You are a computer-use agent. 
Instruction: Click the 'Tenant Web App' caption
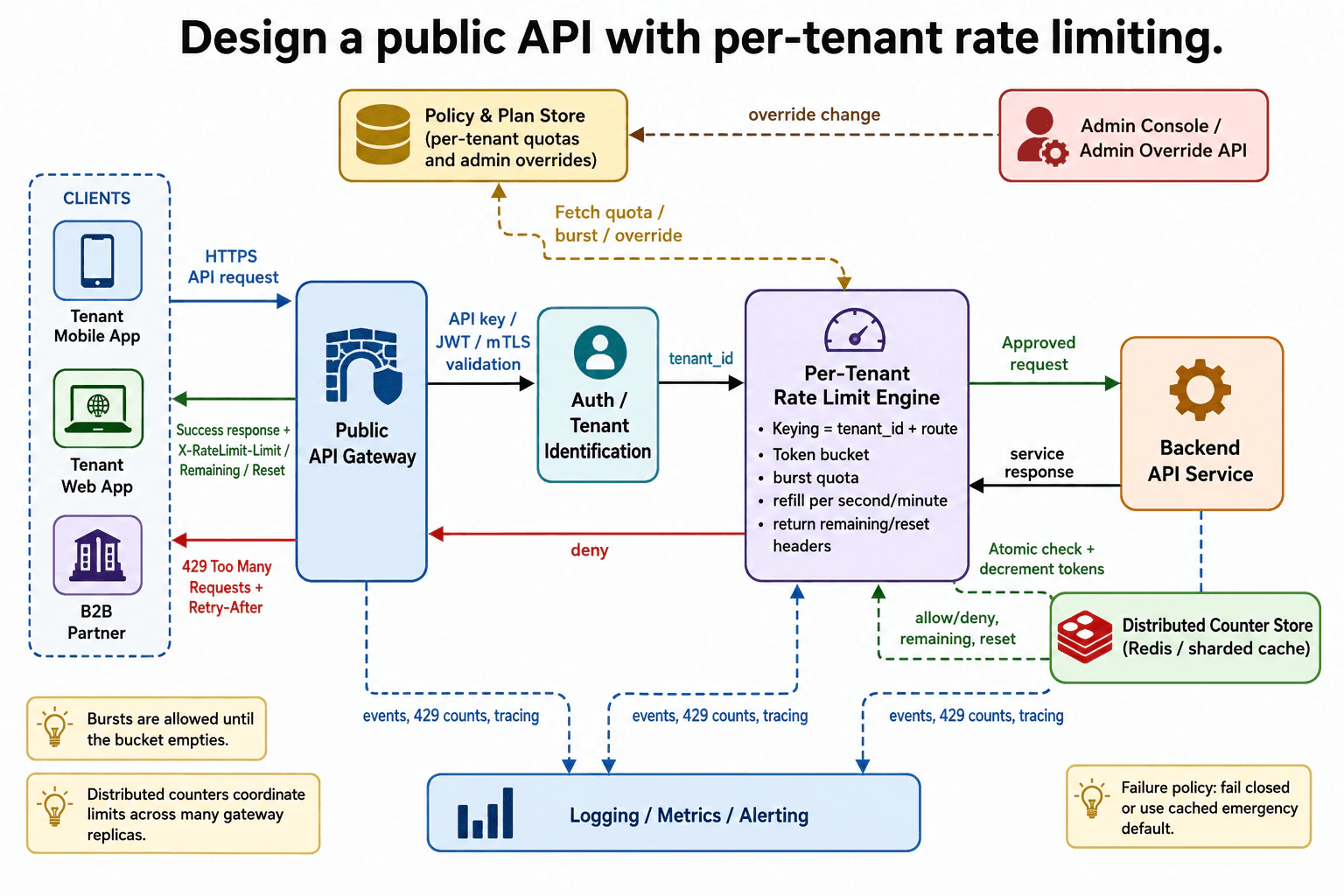(97, 475)
